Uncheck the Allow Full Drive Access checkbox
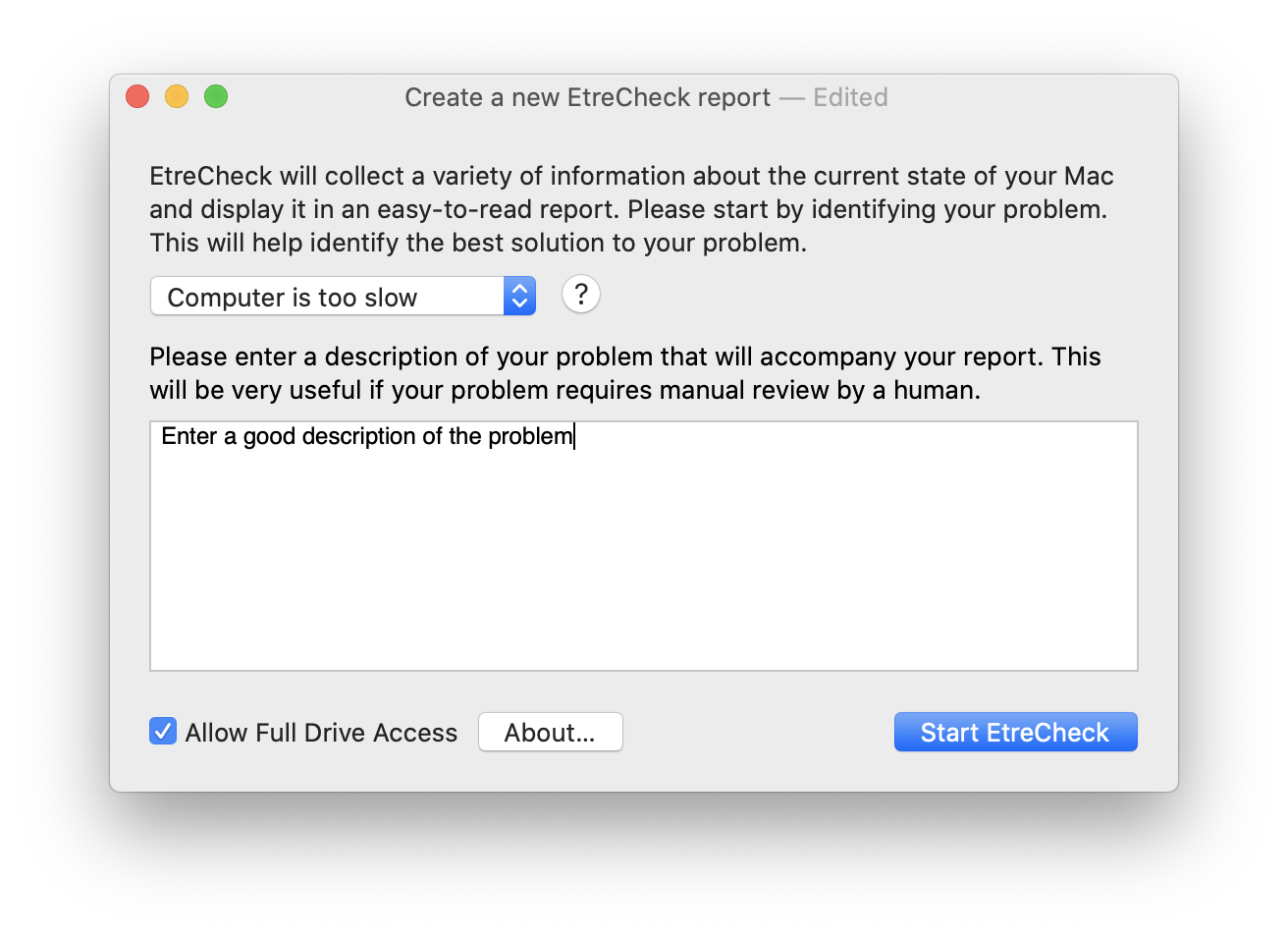This screenshot has width=1288, height=937. pos(162,731)
